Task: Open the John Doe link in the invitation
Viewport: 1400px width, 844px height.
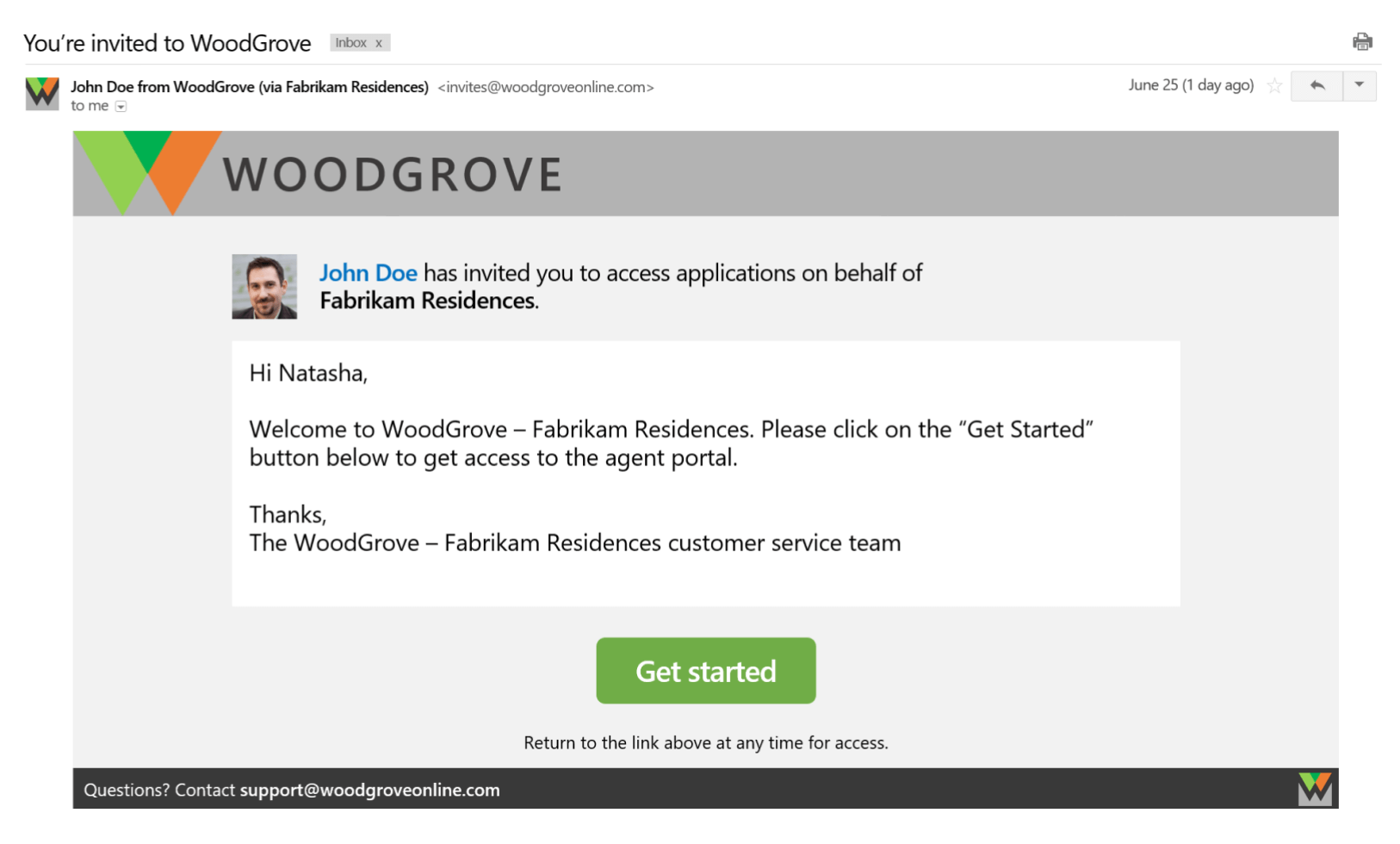Action: pos(369,273)
